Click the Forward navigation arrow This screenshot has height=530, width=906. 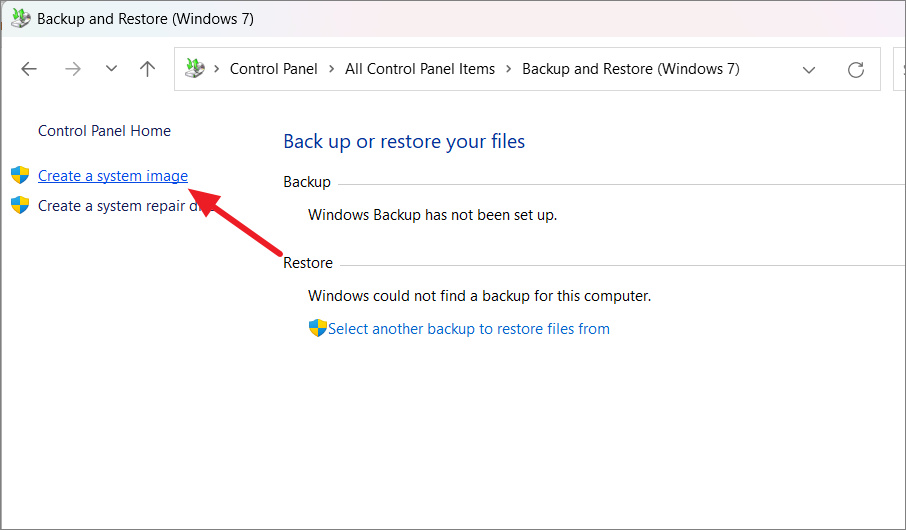[x=73, y=69]
